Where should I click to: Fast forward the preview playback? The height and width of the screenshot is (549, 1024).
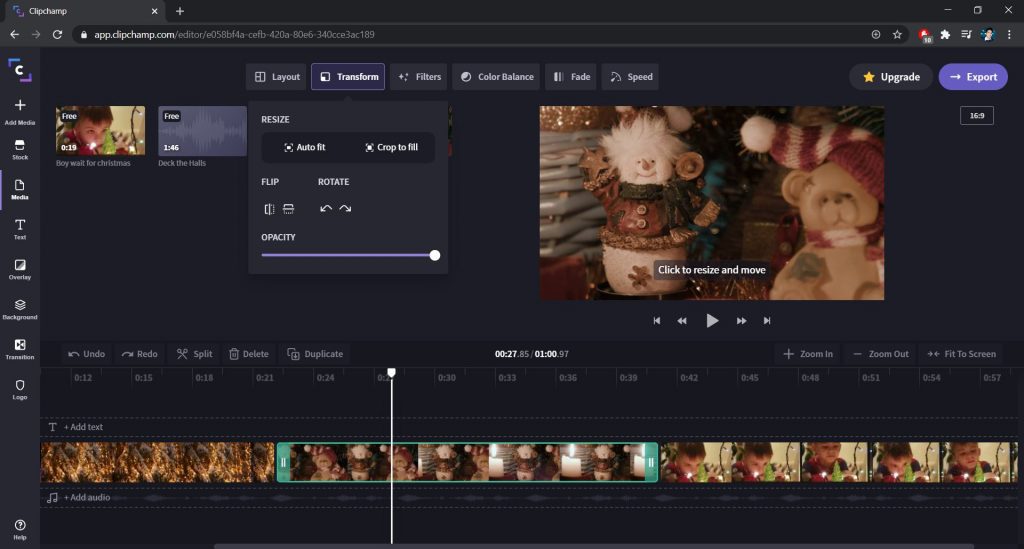(741, 321)
